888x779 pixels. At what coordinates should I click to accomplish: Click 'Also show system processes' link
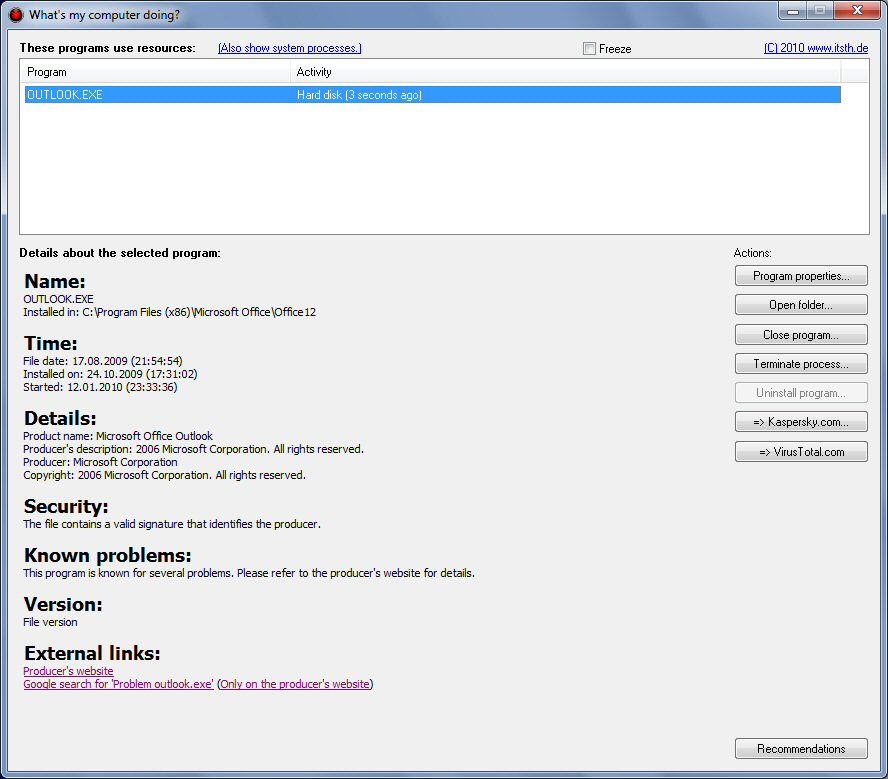pos(290,48)
